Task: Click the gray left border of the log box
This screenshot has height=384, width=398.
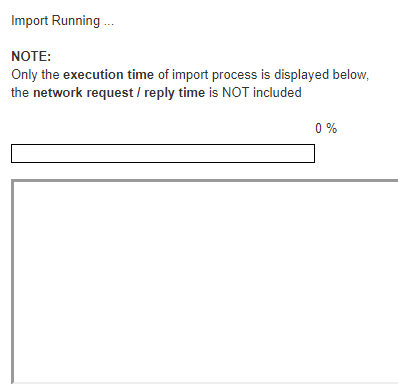Action: 13,282
